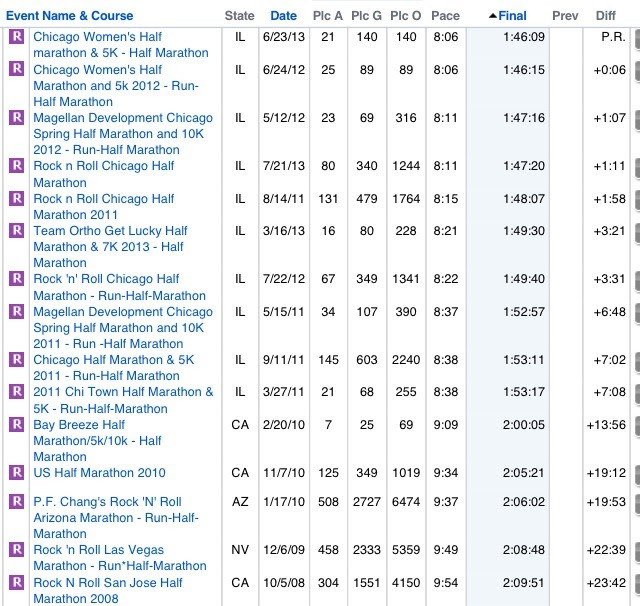Click the Diff column header
The width and height of the screenshot is (640, 606).
[x=605, y=16]
